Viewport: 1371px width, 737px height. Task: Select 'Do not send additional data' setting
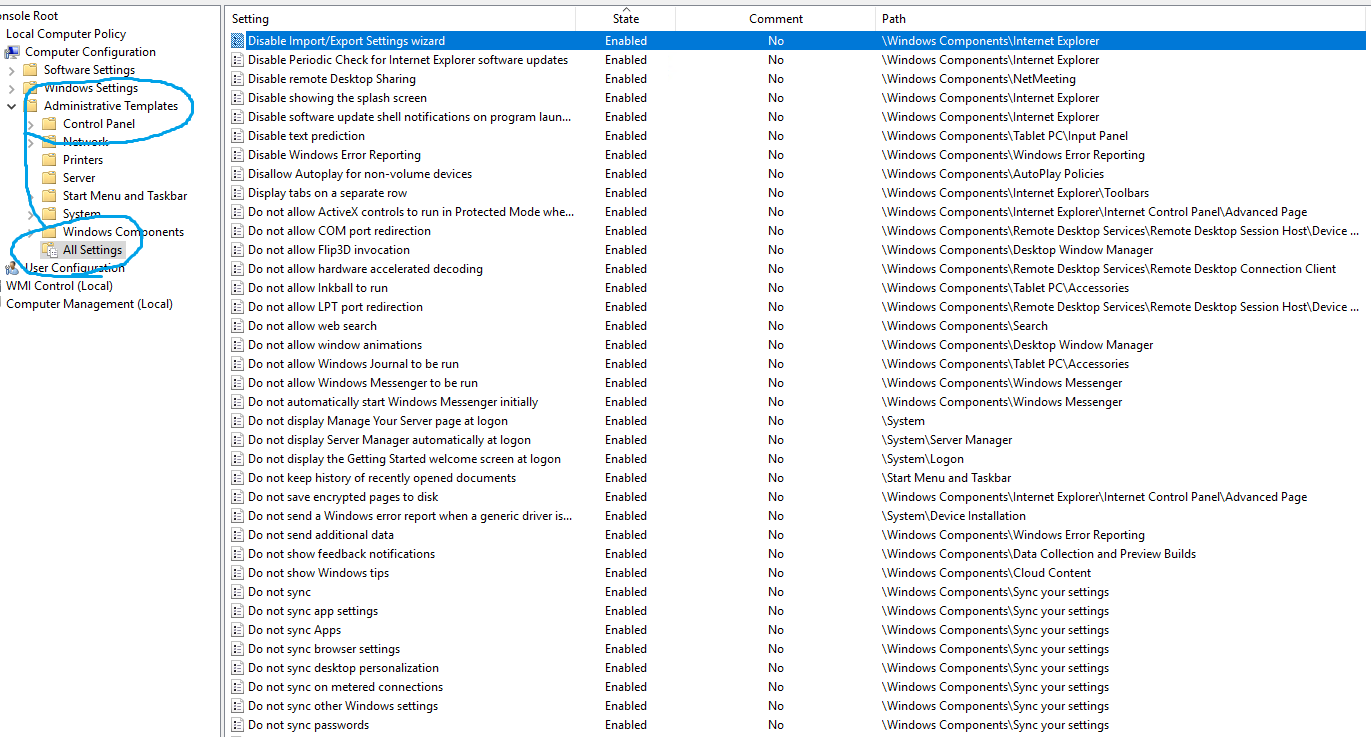coord(321,535)
